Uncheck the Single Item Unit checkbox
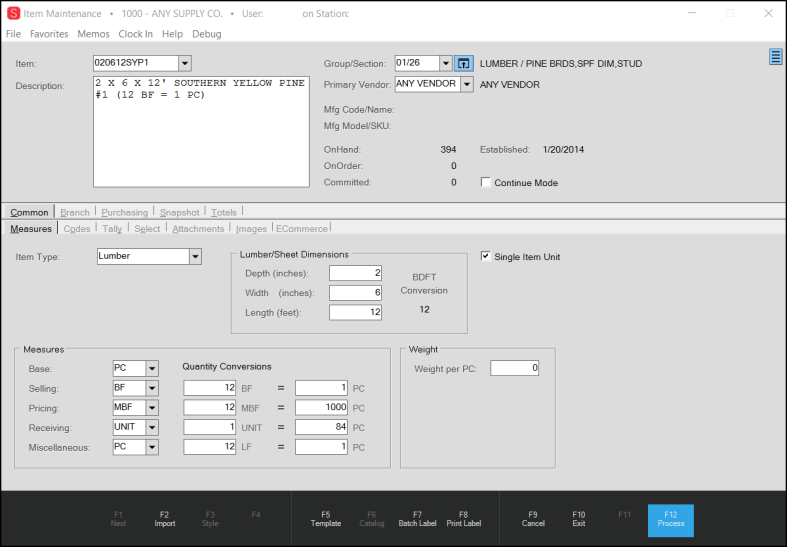Viewport: 787px width, 547px height. coord(485,256)
